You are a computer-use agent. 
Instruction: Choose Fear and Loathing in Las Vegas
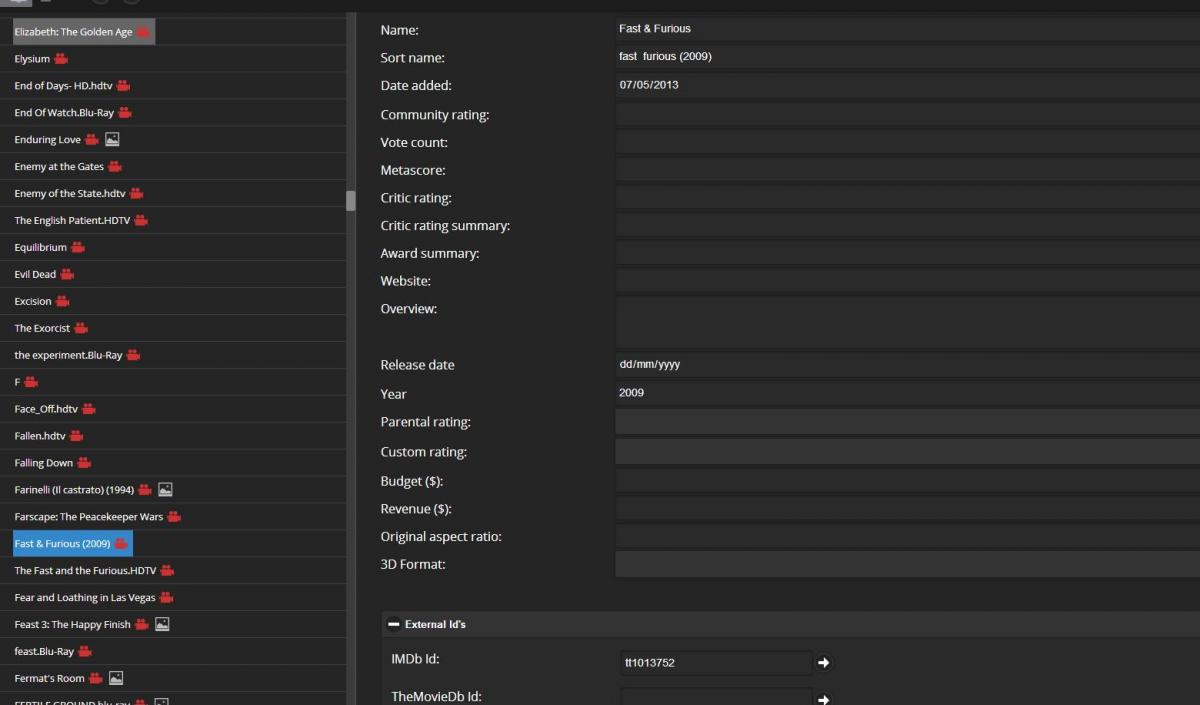pos(85,598)
